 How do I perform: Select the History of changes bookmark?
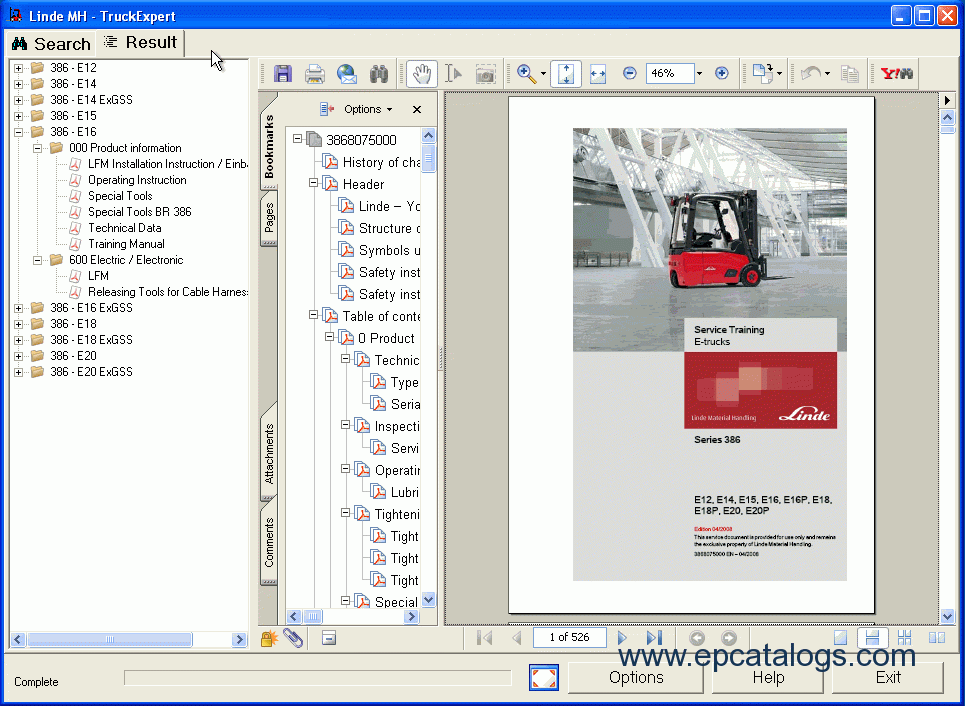pos(381,162)
